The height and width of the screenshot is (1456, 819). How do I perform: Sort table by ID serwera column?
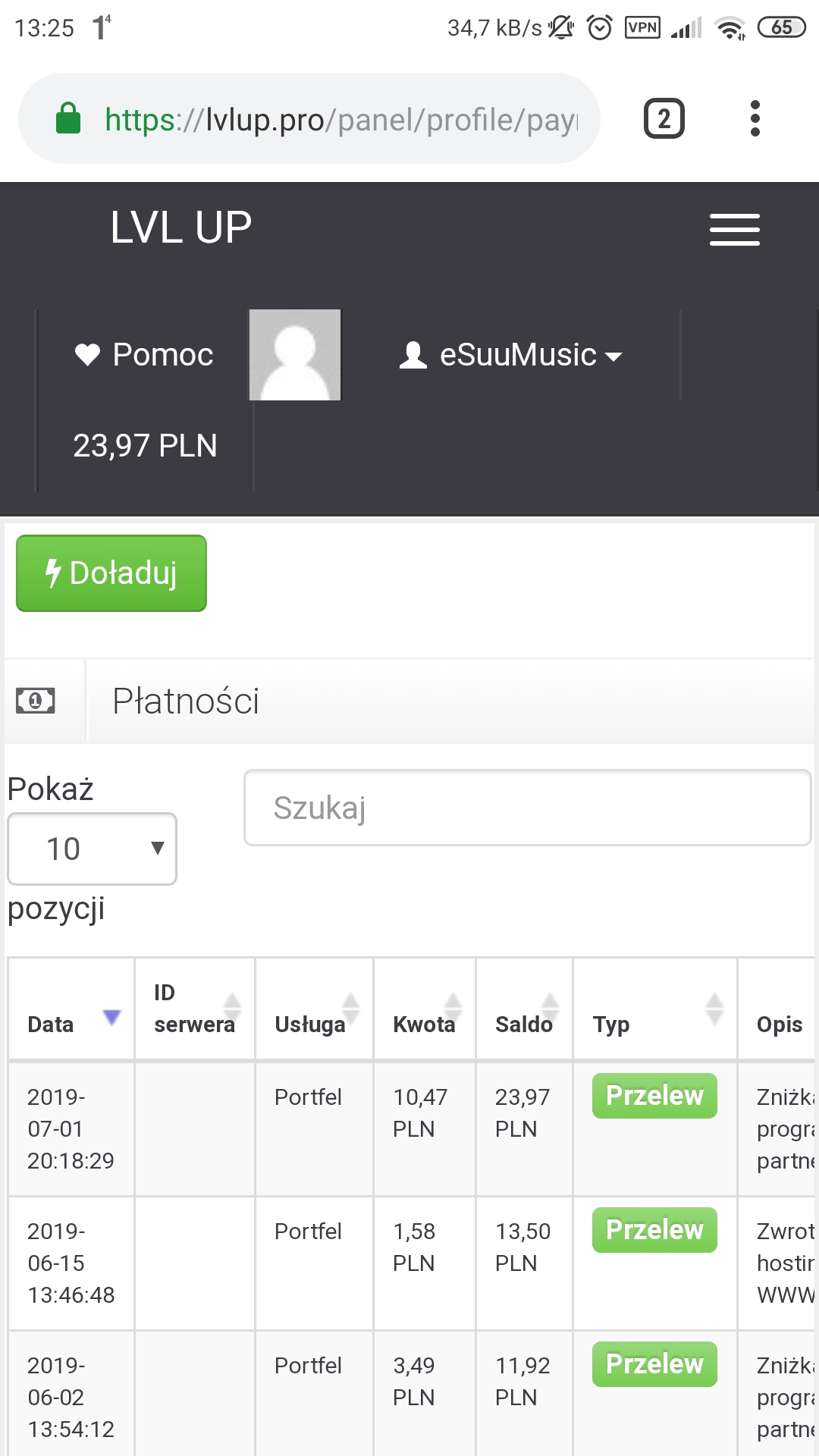(195, 1009)
